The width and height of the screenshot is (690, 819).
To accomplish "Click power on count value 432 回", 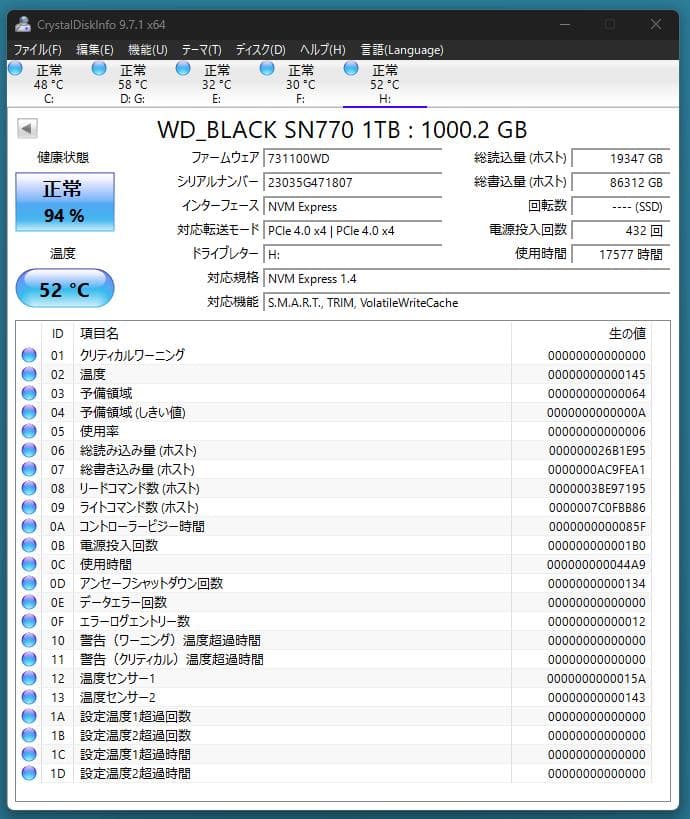I will tap(621, 230).
